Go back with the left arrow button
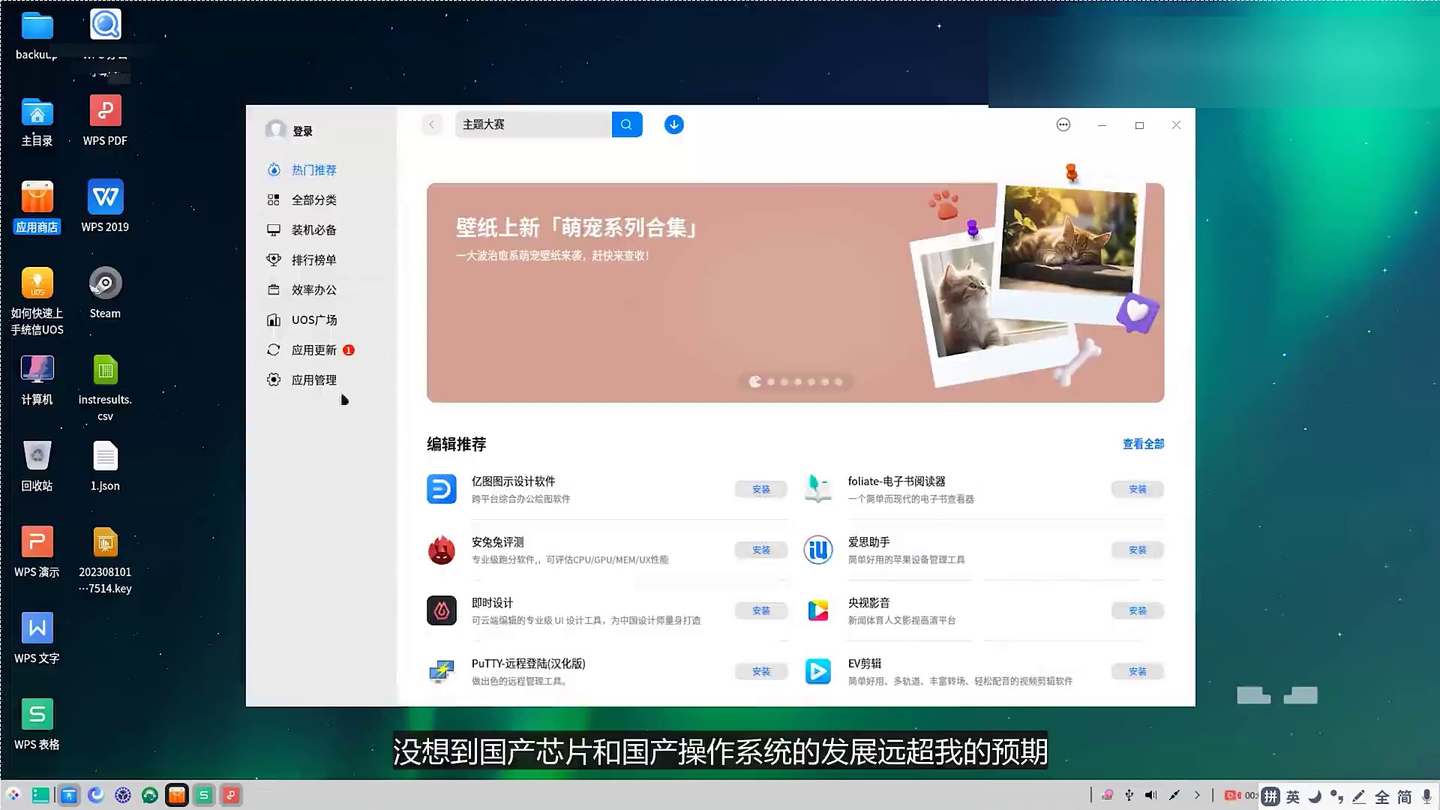This screenshot has height=810, width=1440. click(432, 124)
